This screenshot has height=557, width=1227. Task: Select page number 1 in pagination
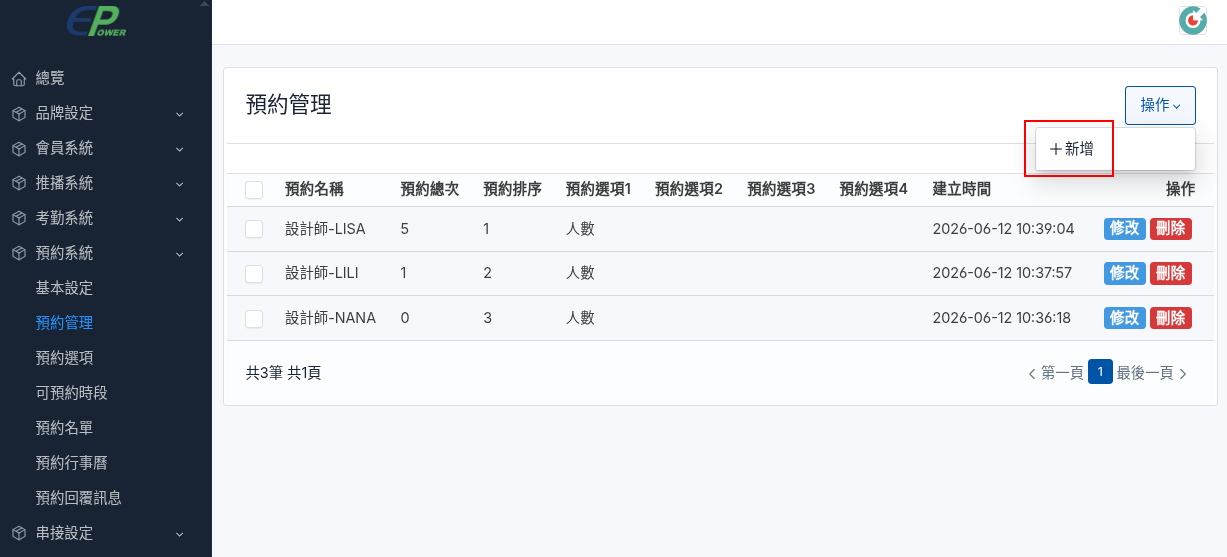click(x=1100, y=372)
